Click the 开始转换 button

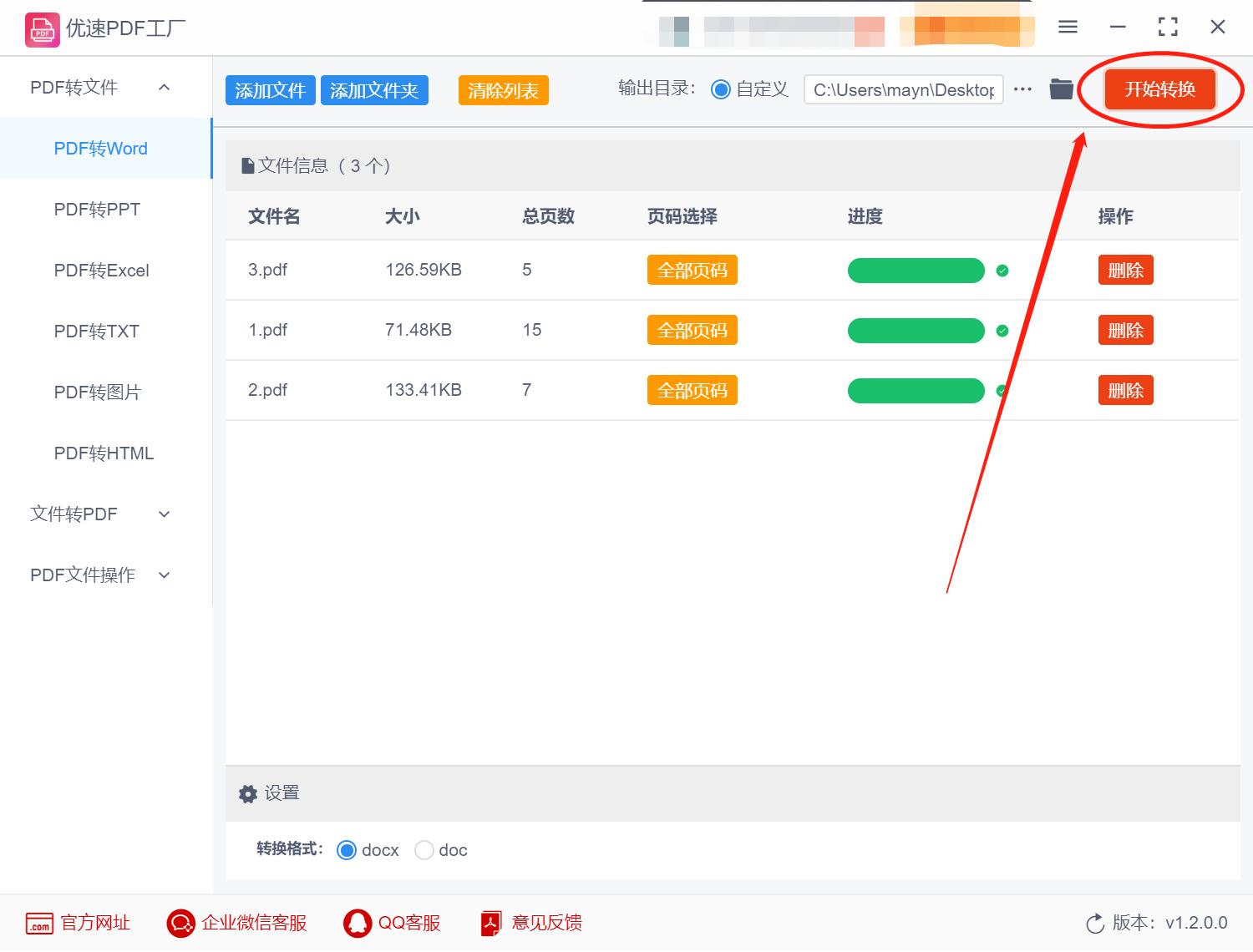(x=1159, y=89)
